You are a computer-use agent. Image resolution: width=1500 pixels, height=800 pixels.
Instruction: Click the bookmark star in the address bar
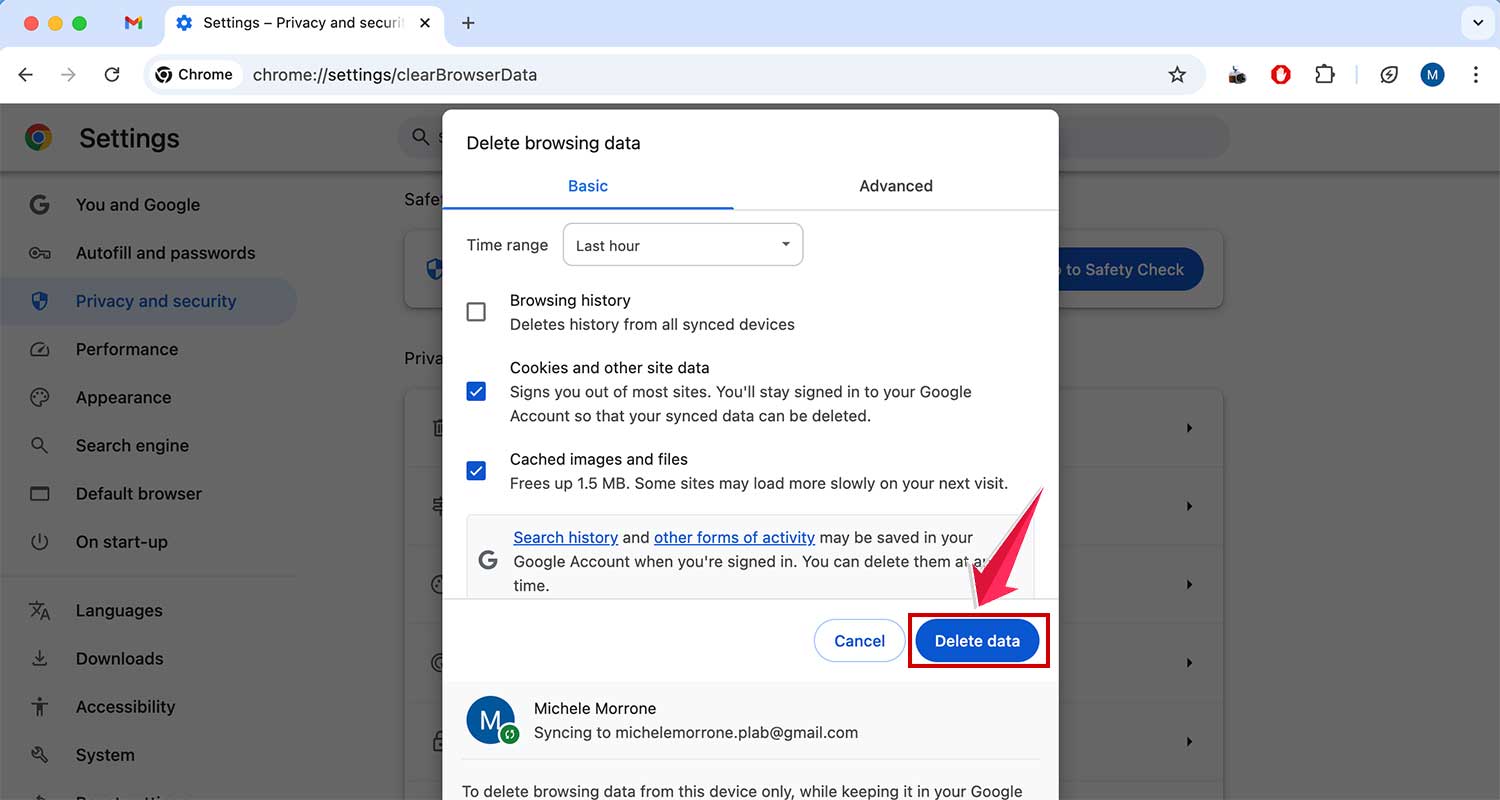(1178, 74)
